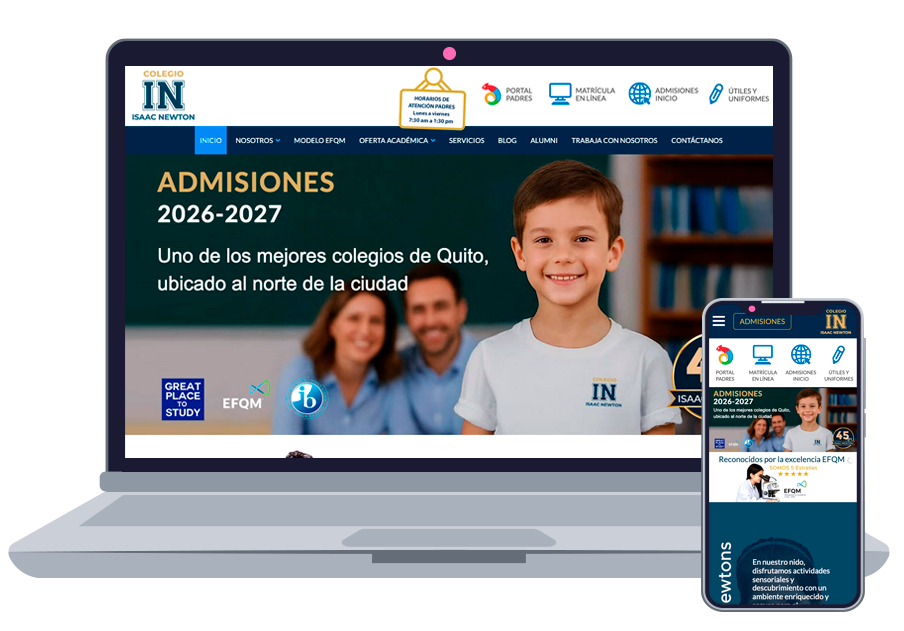Image resolution: width=904 pixels, height=631 pixels.
Task: Click the Great Place to Study badge
Action: pyautogui.click(x=183, y=399)
